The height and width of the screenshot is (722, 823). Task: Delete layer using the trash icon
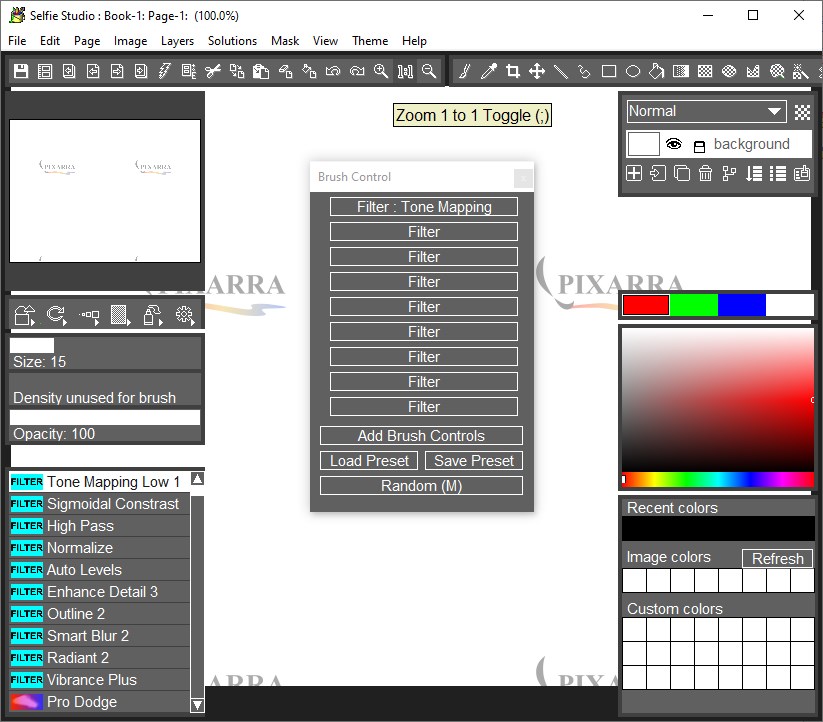tap(706, 173)
